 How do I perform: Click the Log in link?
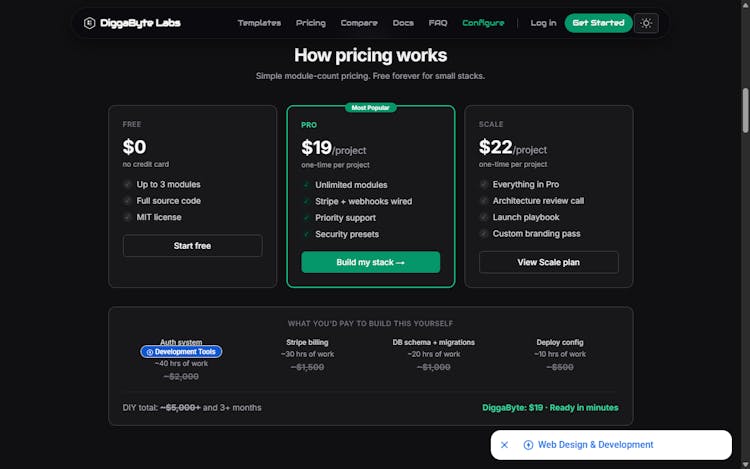click(543, 23)
